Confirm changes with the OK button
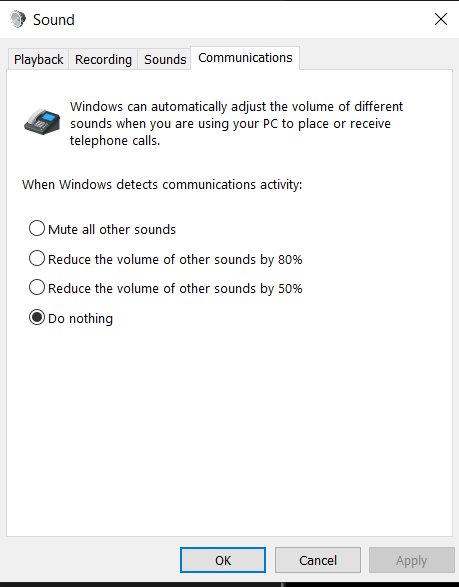 coord(223,560)
